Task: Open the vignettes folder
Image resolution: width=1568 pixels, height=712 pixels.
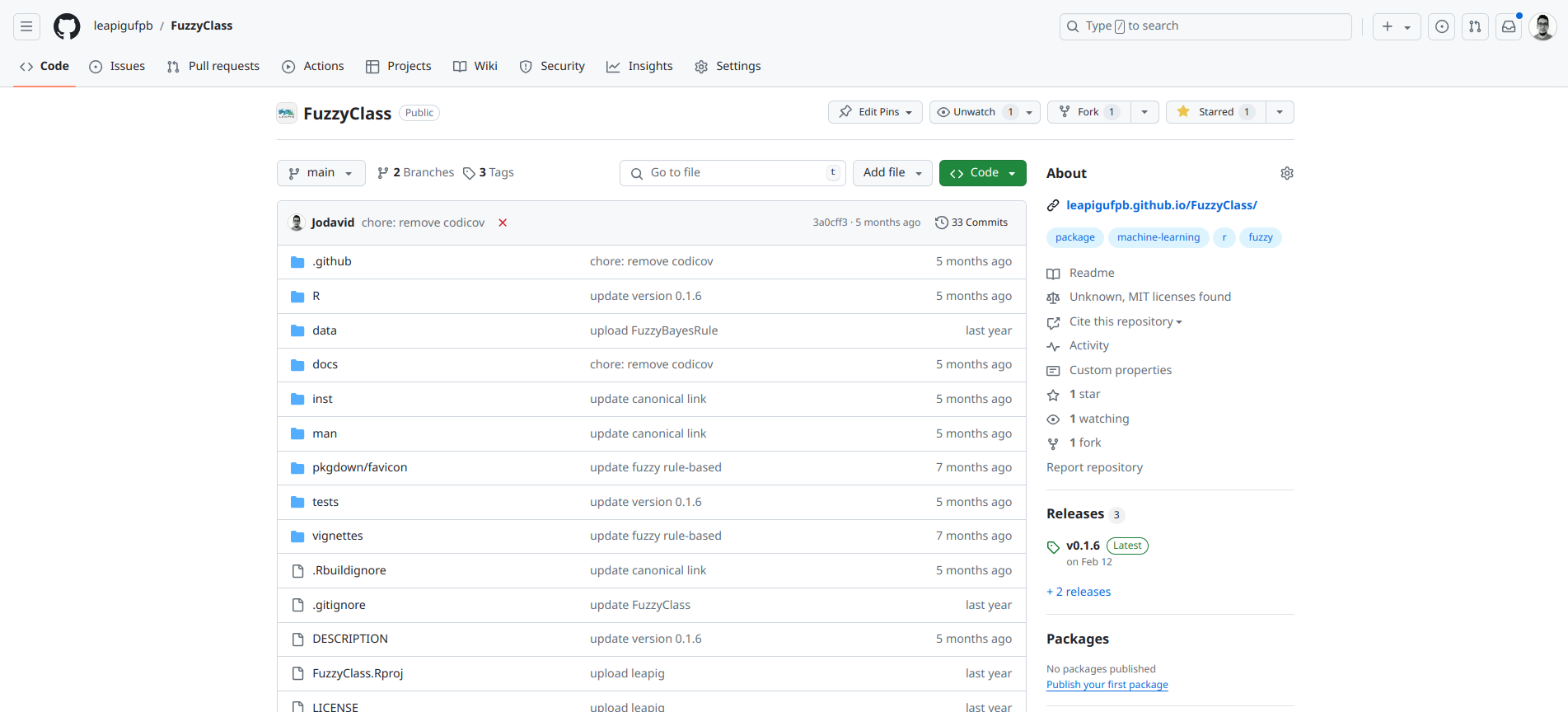Action: (x=337, y=536)
